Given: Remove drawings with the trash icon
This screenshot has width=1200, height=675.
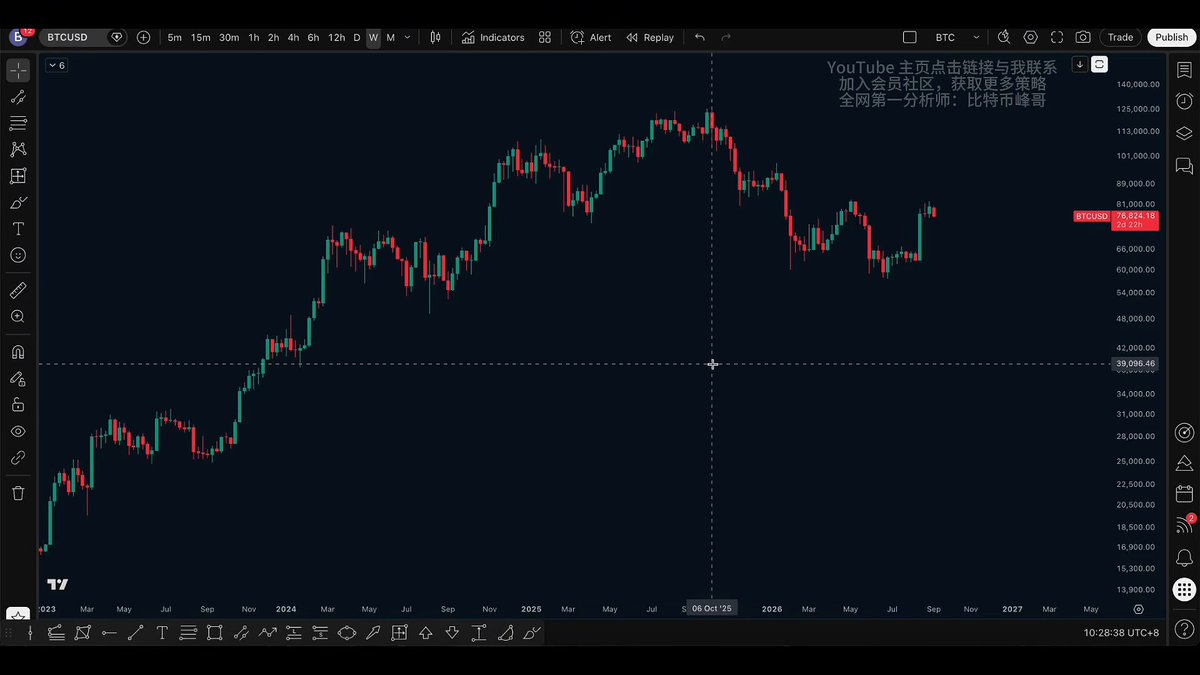Looking at the screenshot, I should tap(18, 493).
